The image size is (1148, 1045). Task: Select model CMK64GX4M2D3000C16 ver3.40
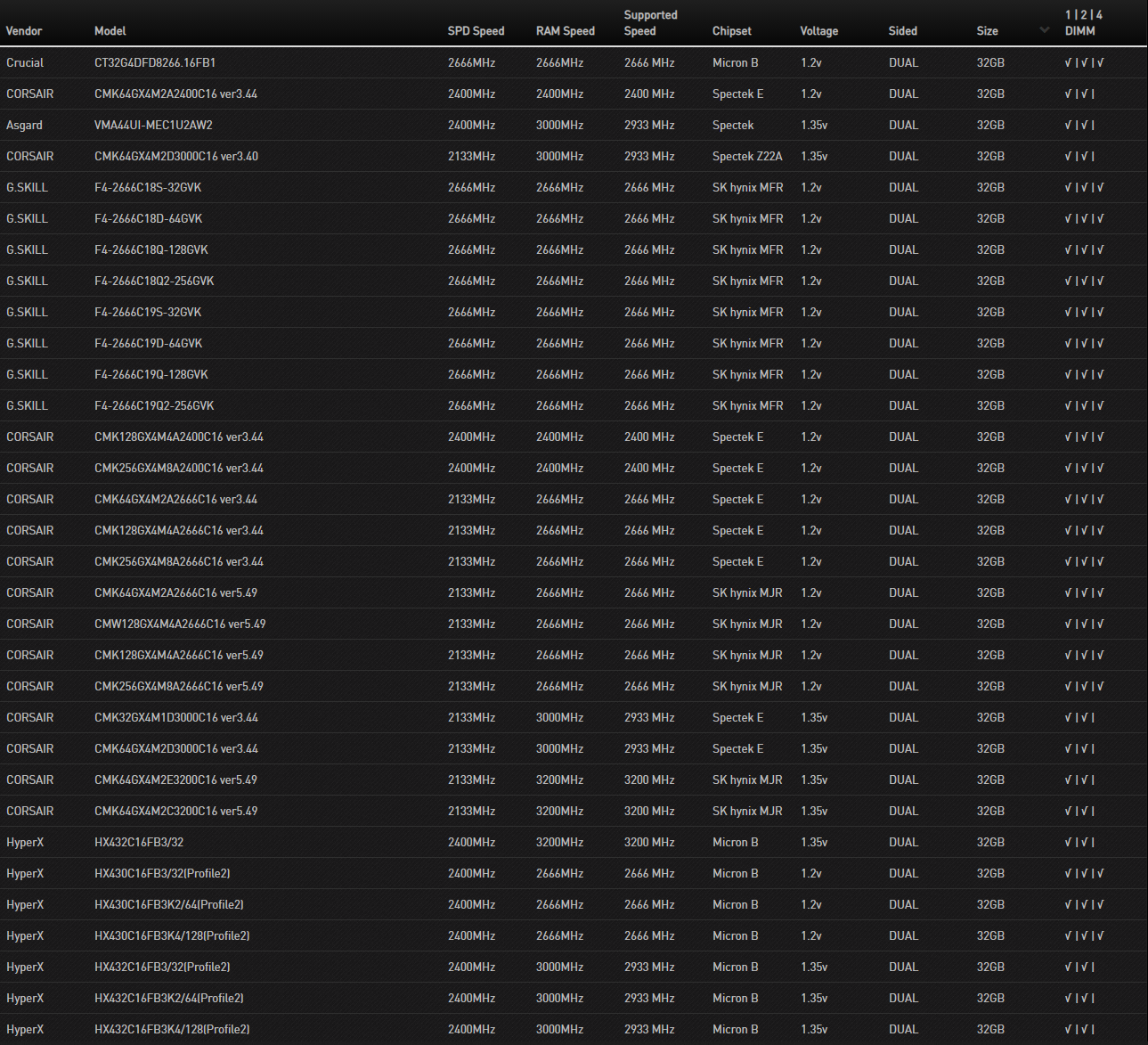click(x=176, y=157)
